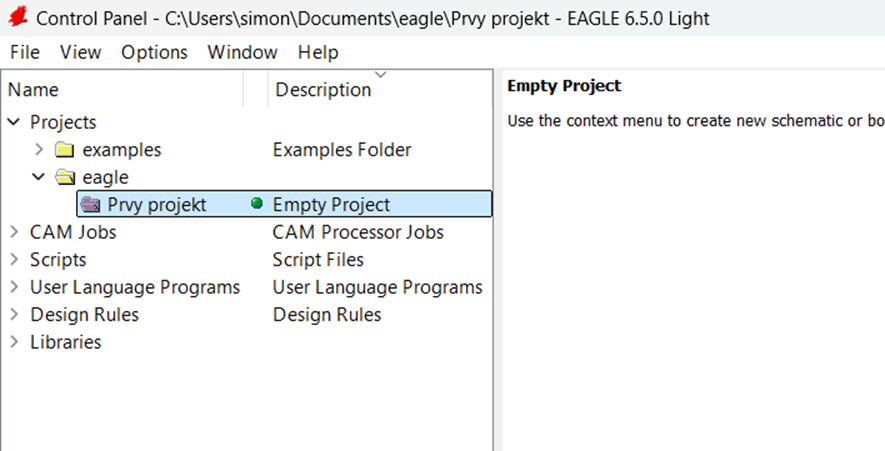
Task: Collapse the Projects tree node
Action: (14, 122)
